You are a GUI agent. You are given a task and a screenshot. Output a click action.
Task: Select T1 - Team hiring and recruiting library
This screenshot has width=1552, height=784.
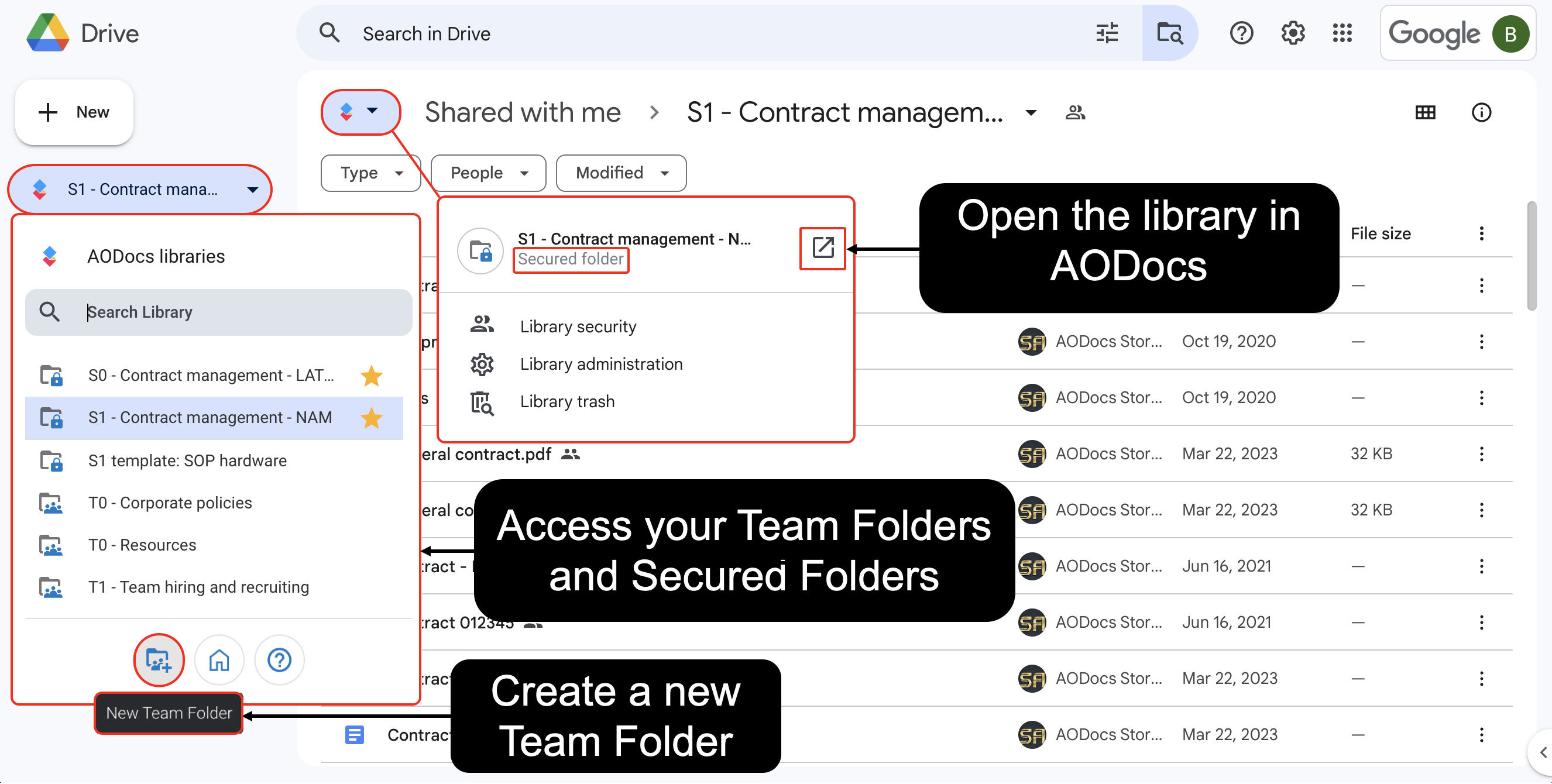click(x=214, y=587)
